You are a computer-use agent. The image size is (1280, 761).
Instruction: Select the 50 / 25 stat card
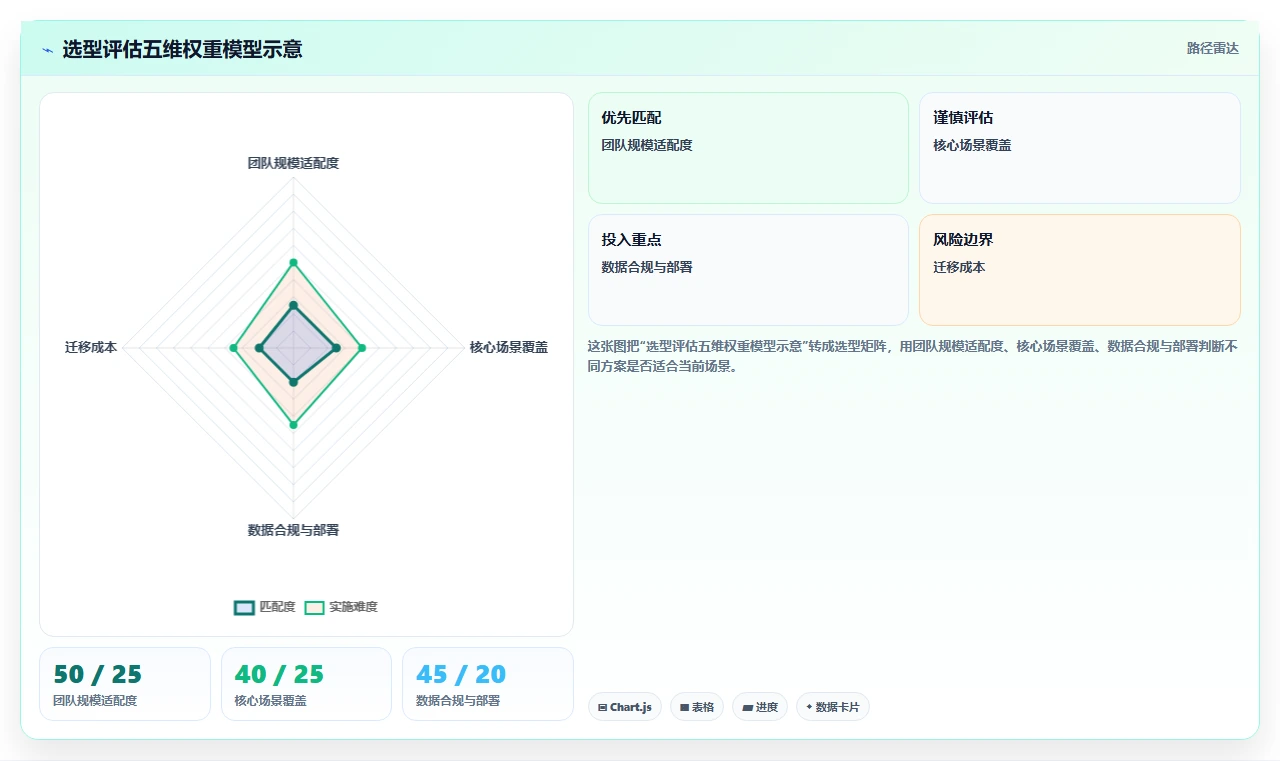[x=125, y=684]
